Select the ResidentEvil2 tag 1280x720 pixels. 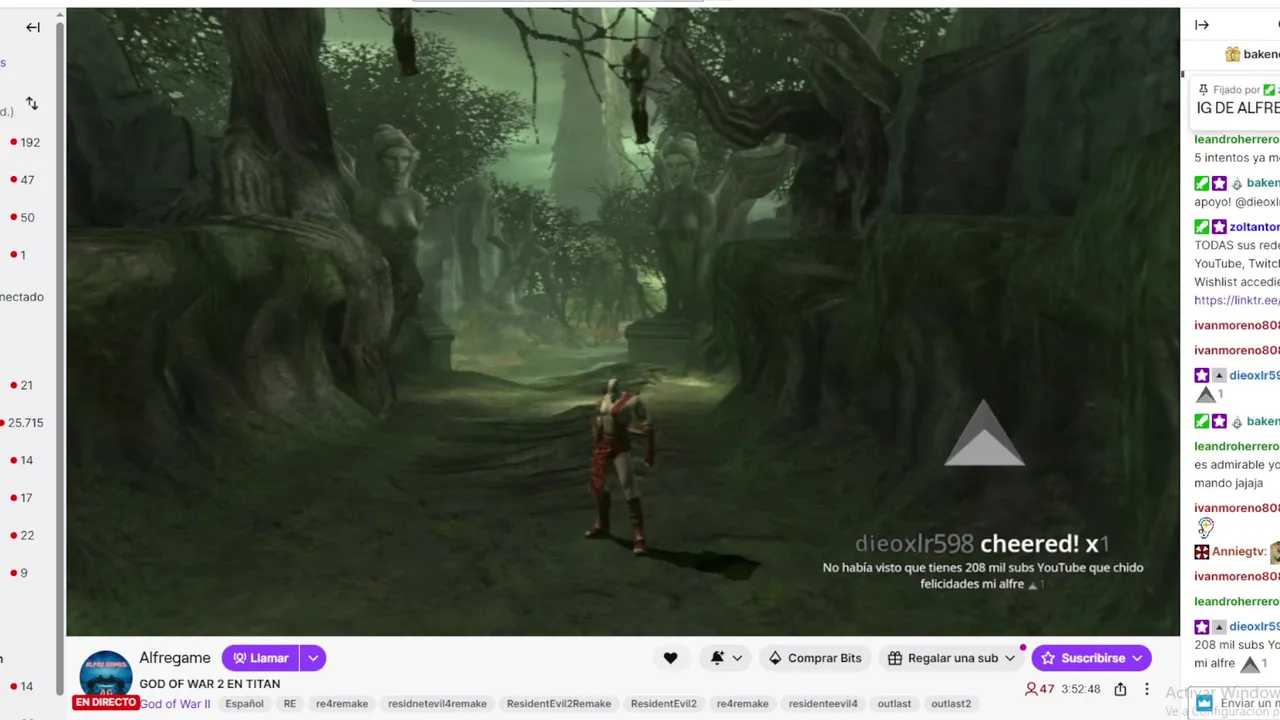664,704
